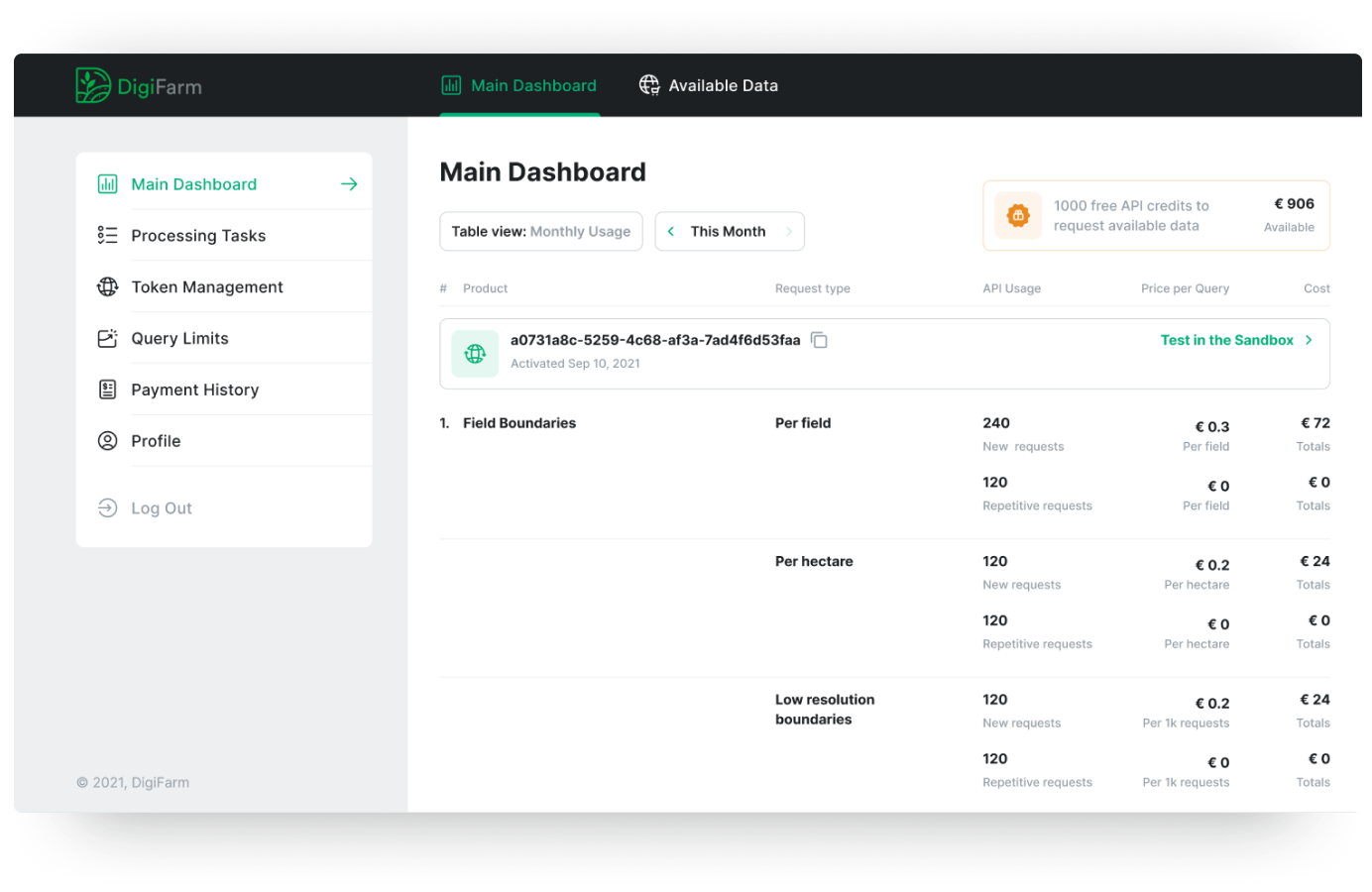The height and width of the screenshot is (892, 1372).
Task: Click the Processing Tasks list icon
Action: [107, 235]
